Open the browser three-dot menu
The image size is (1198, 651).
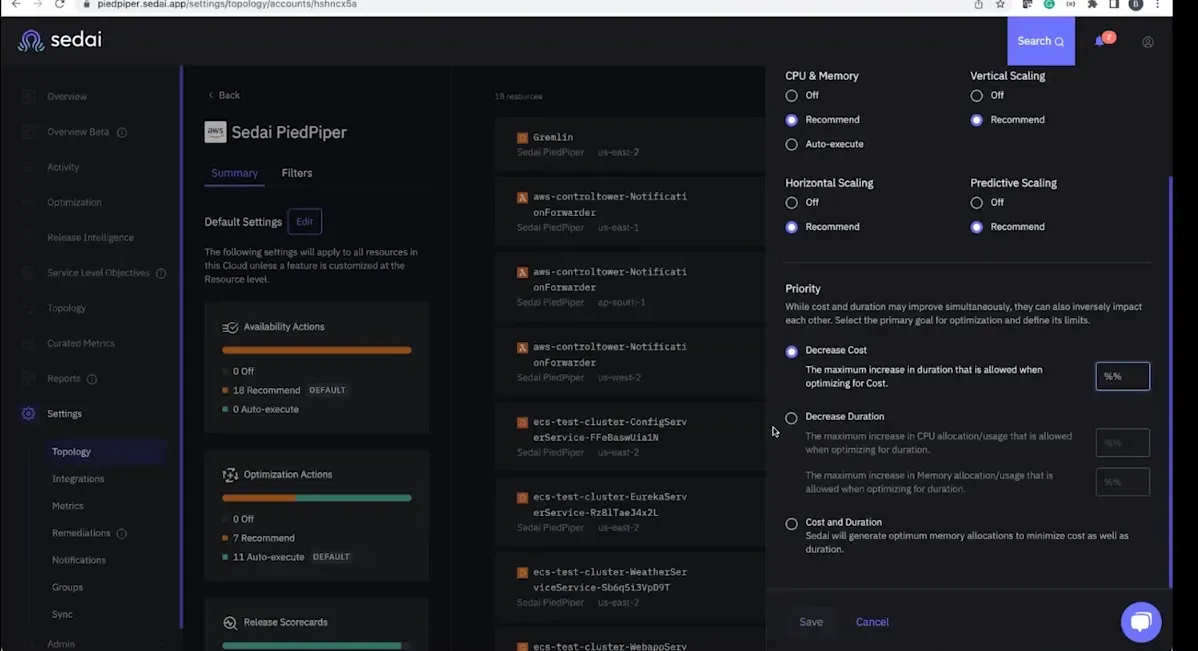click(1158, 5)
